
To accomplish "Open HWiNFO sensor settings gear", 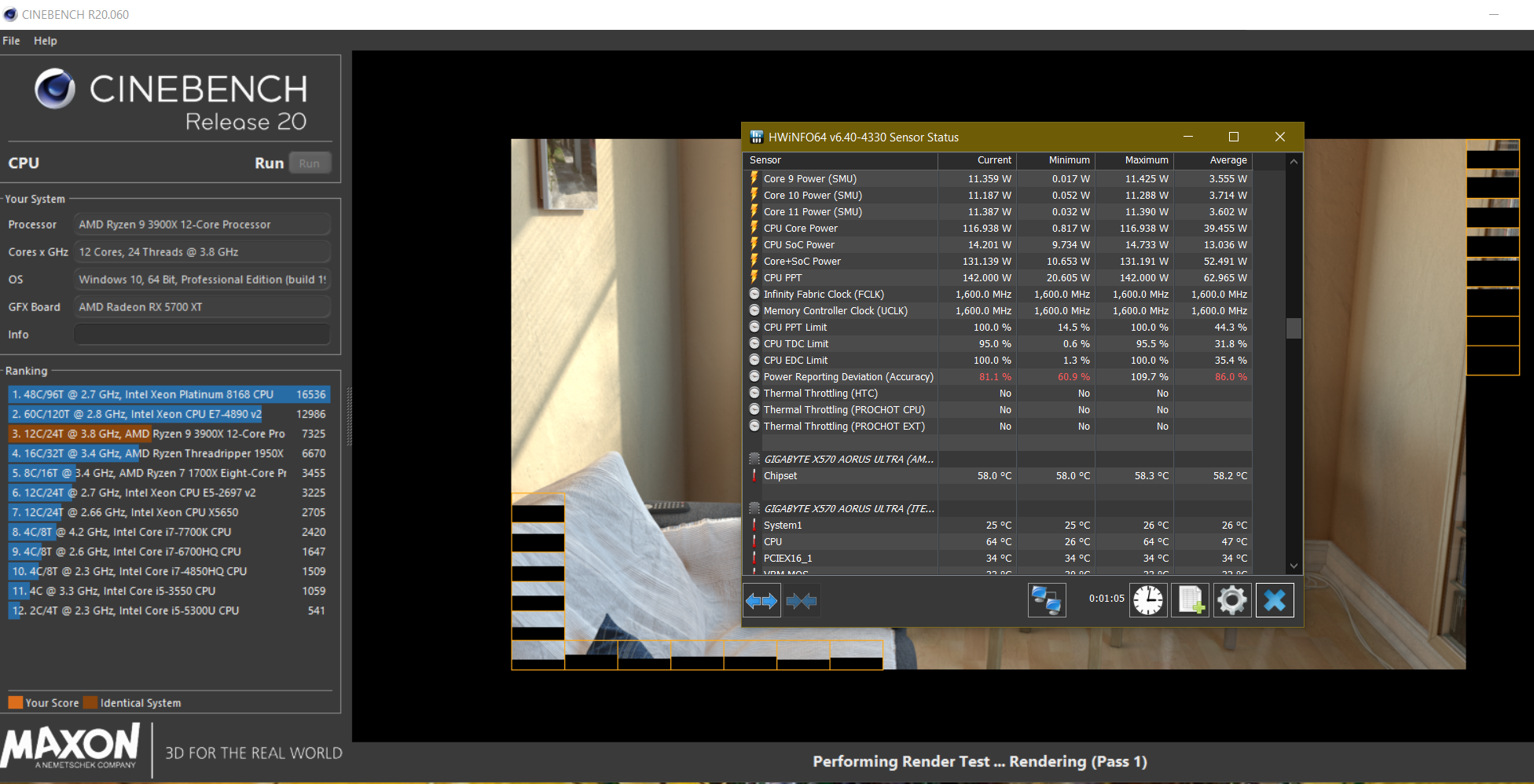I will pos(1232,601).
